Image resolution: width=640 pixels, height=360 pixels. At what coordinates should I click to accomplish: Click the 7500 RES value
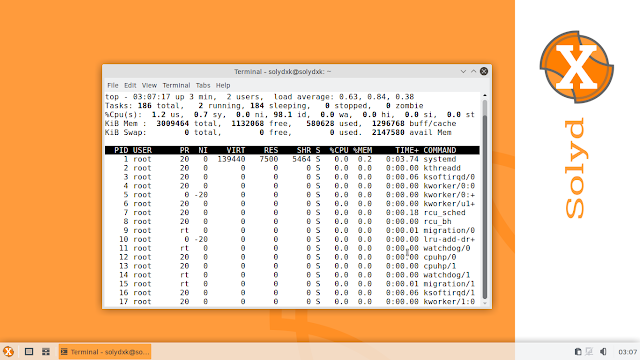tap(269, 159)
